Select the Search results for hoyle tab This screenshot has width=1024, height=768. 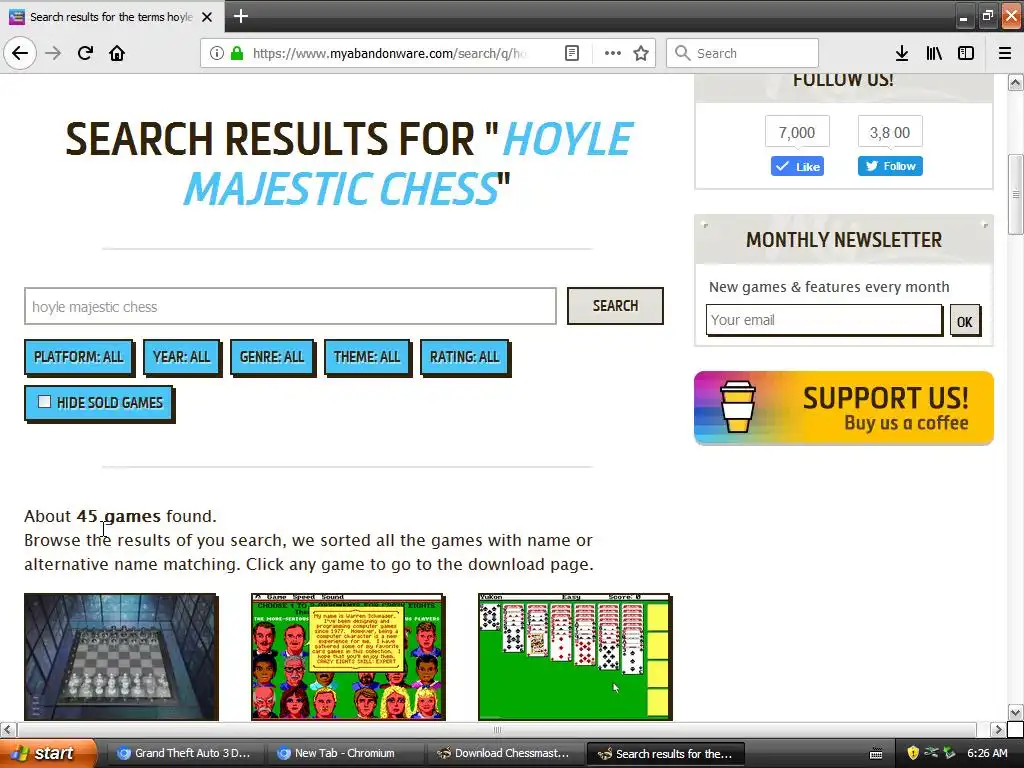pos(111,17)
